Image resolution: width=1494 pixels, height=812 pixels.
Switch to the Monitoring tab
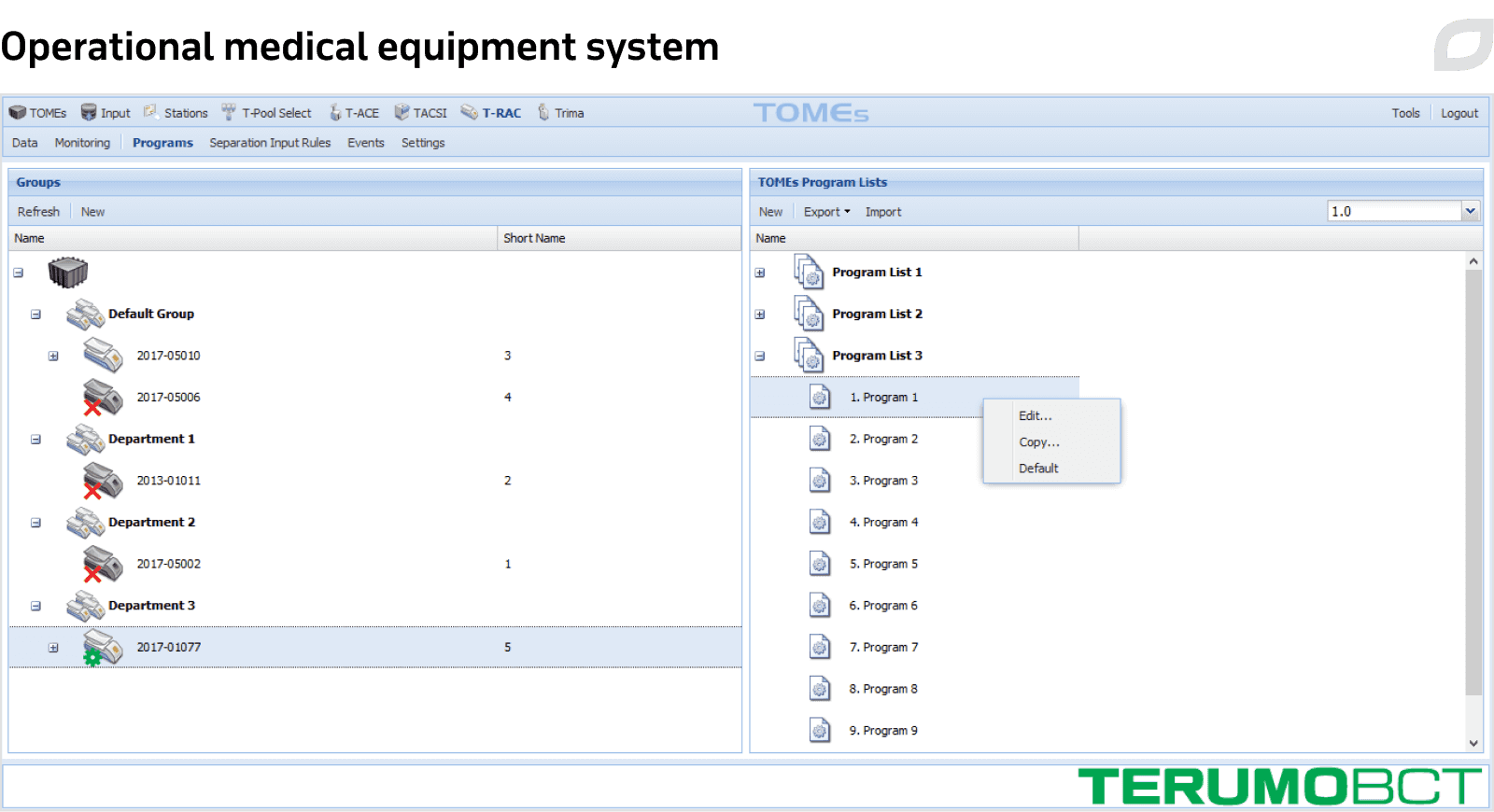(82, 143)
